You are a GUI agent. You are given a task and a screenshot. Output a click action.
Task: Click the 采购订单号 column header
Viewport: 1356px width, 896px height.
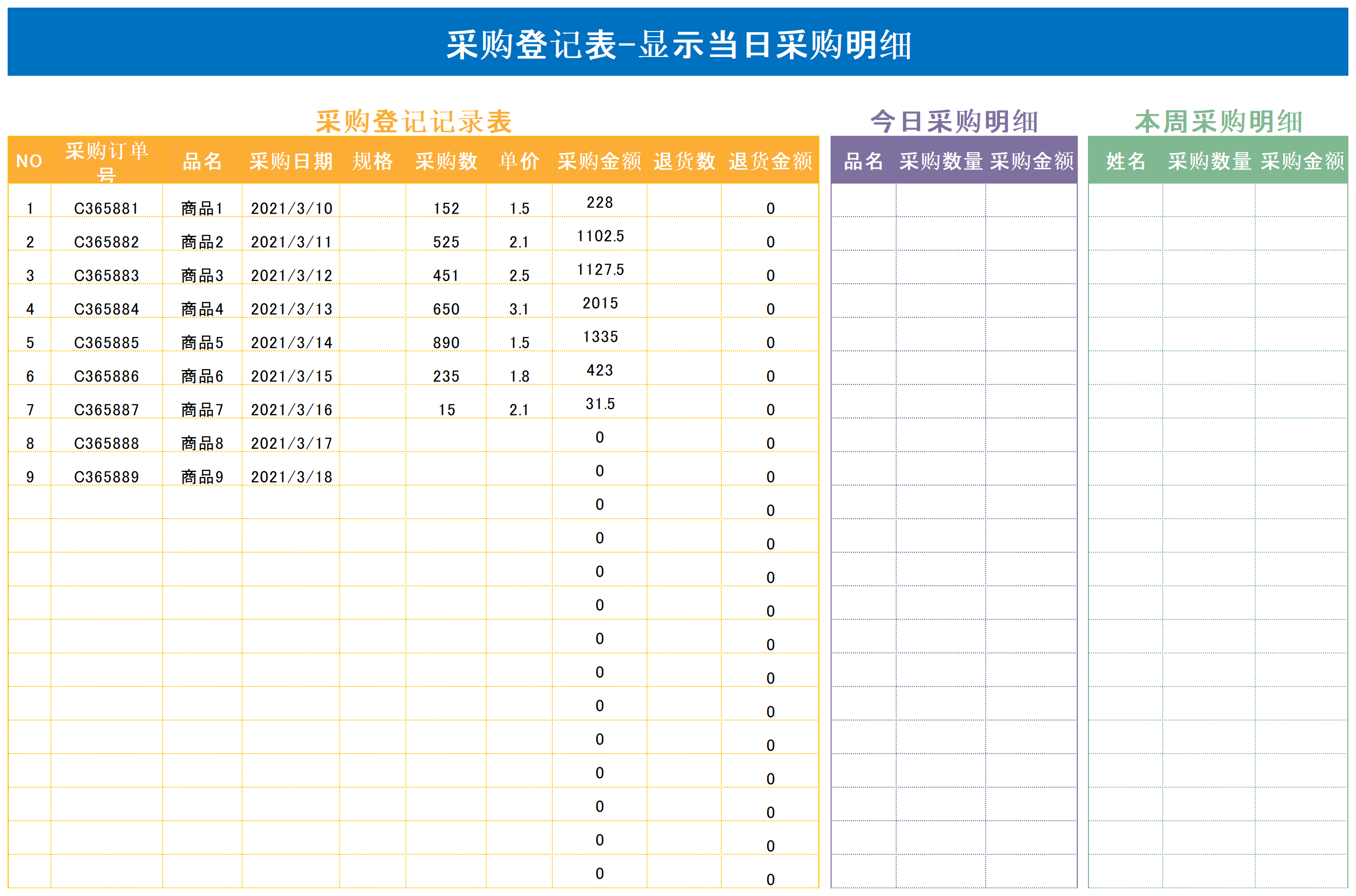click(x=107, y=161)
